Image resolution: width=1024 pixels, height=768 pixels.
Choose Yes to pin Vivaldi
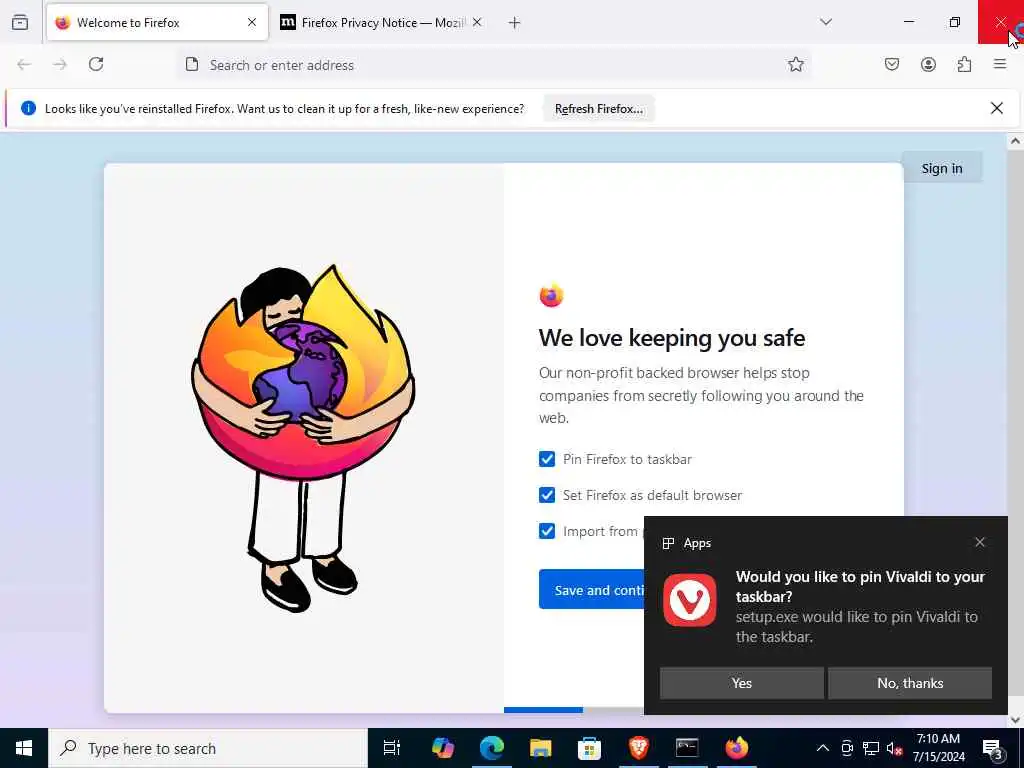[x=741, y=683]
